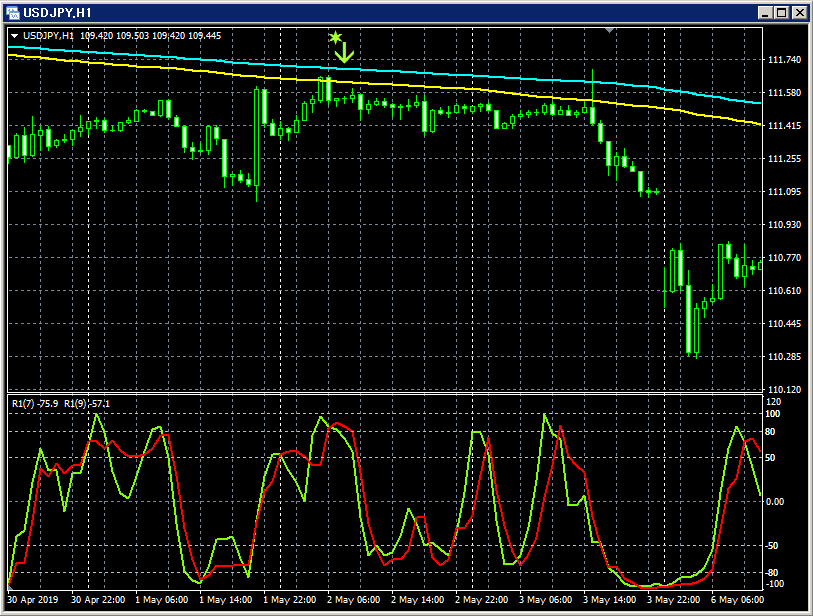Restore the USDJPY chart window size
Screen dimensions: 813x616
pos(783,12)
